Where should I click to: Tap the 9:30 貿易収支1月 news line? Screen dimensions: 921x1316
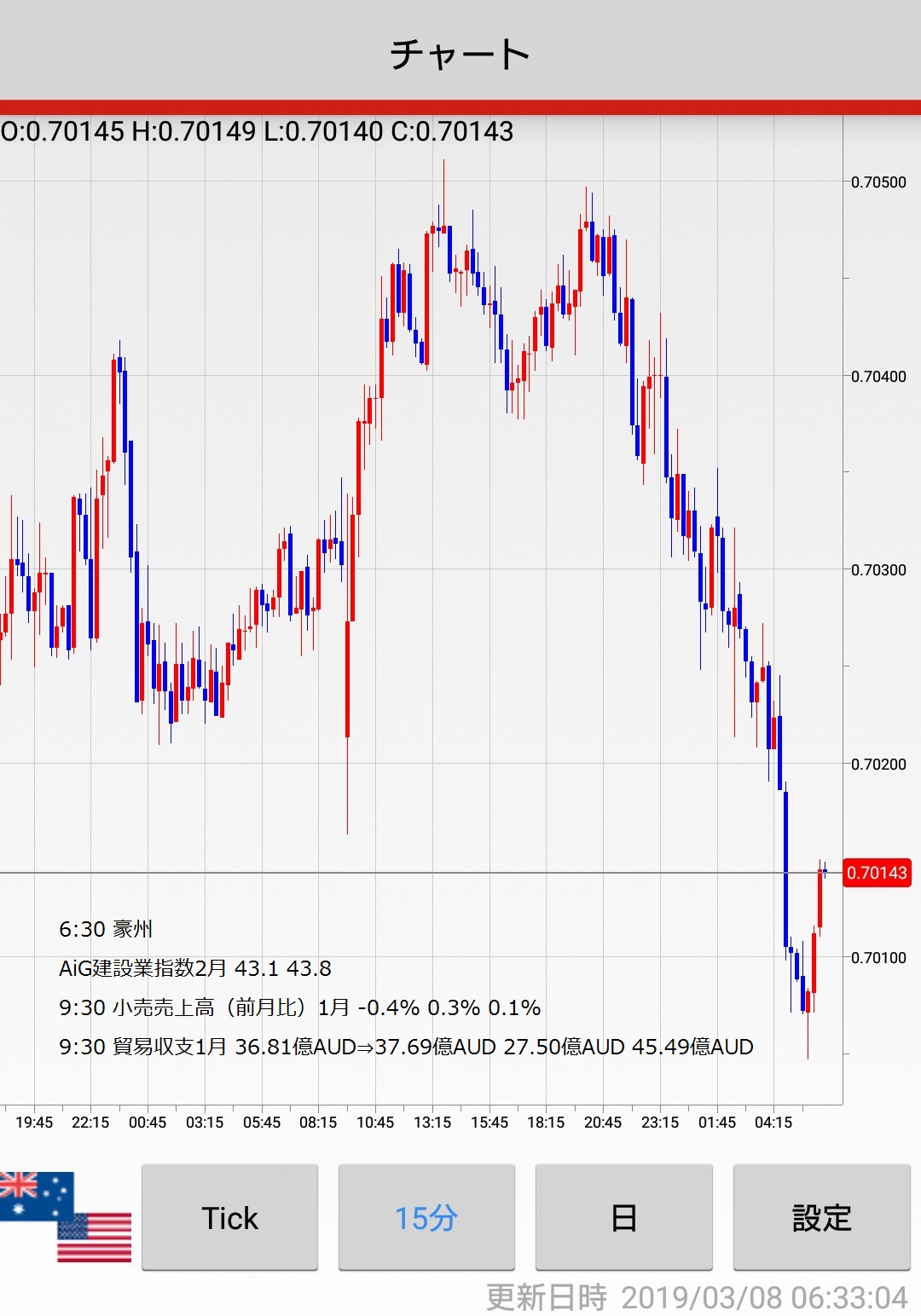406,1047
